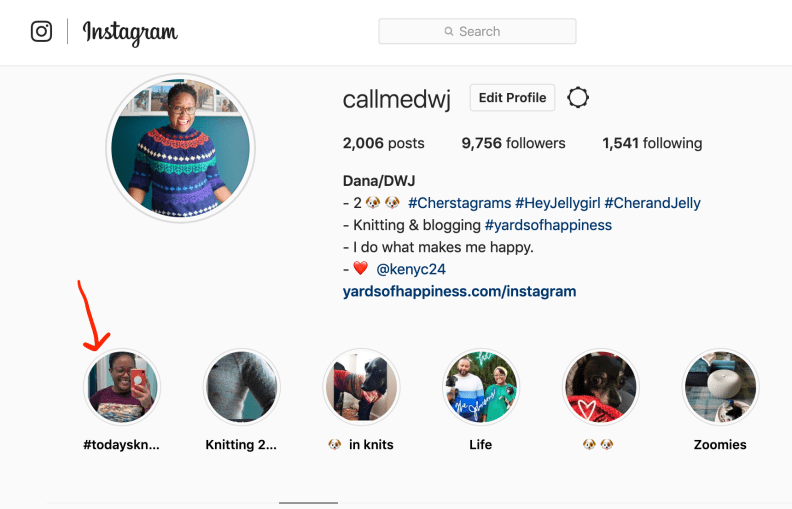Screen dimensions: 792x509
Task: Open the Knitting 2... highlight circle
Action: pyautogui.click(x=242, y=387)
